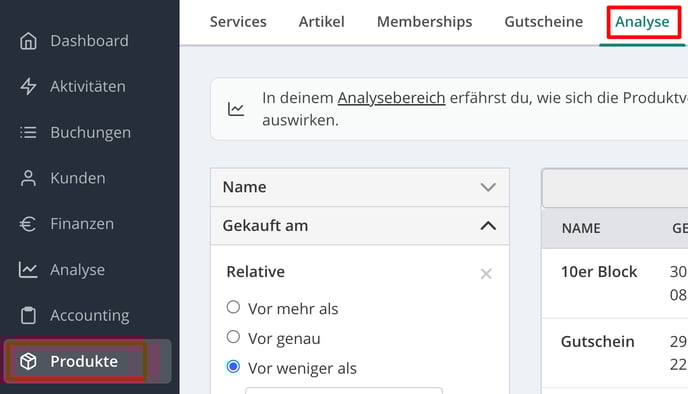The image size is (688, 394).
Task: Expand the Name filter chevron
Action: (x=488, y=187)
